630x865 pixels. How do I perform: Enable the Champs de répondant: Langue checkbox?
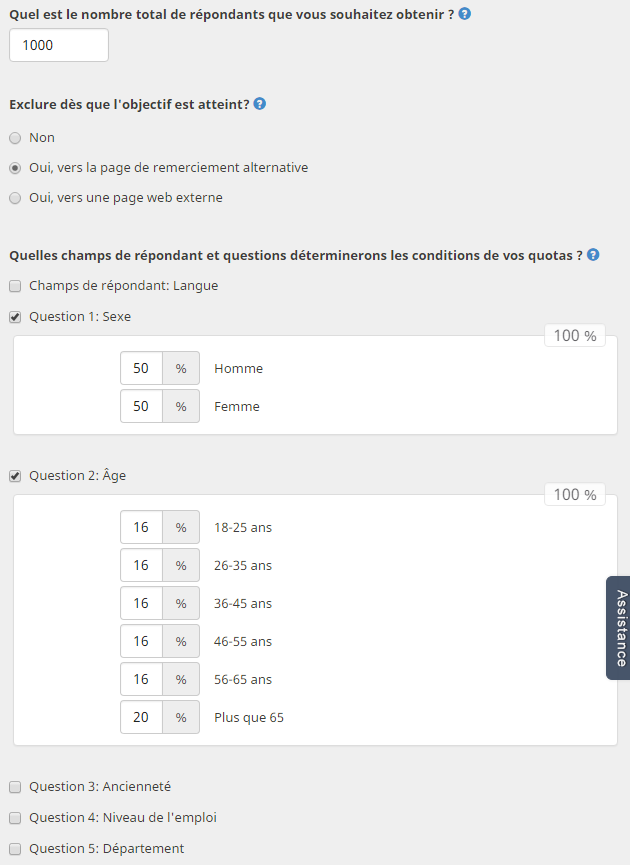[x=15, y=286]
